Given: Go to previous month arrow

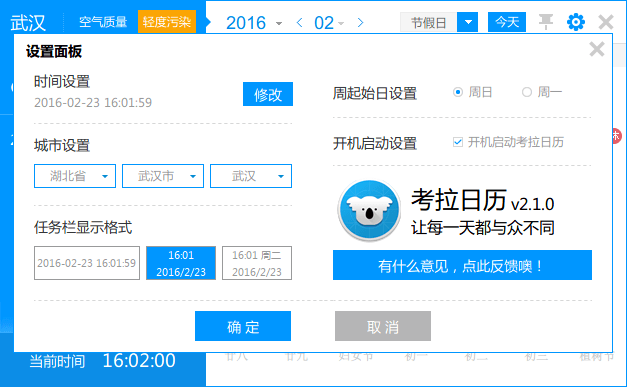Looking at the screenshot, I should click(x=299, y=22).
